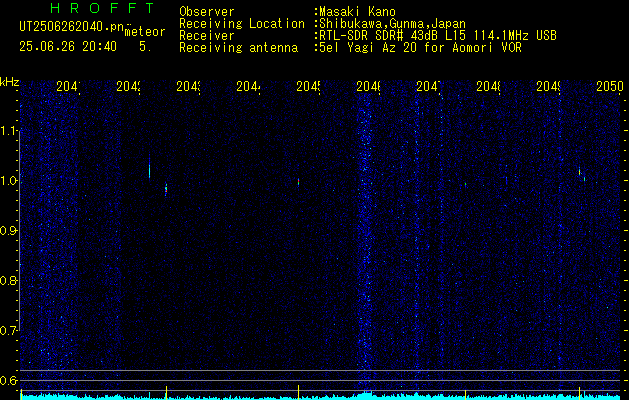The width and height of the screenshot is (629, 400).
Task: Click the 0.7 kHz frequency label
Action: [x=9, y=331]
